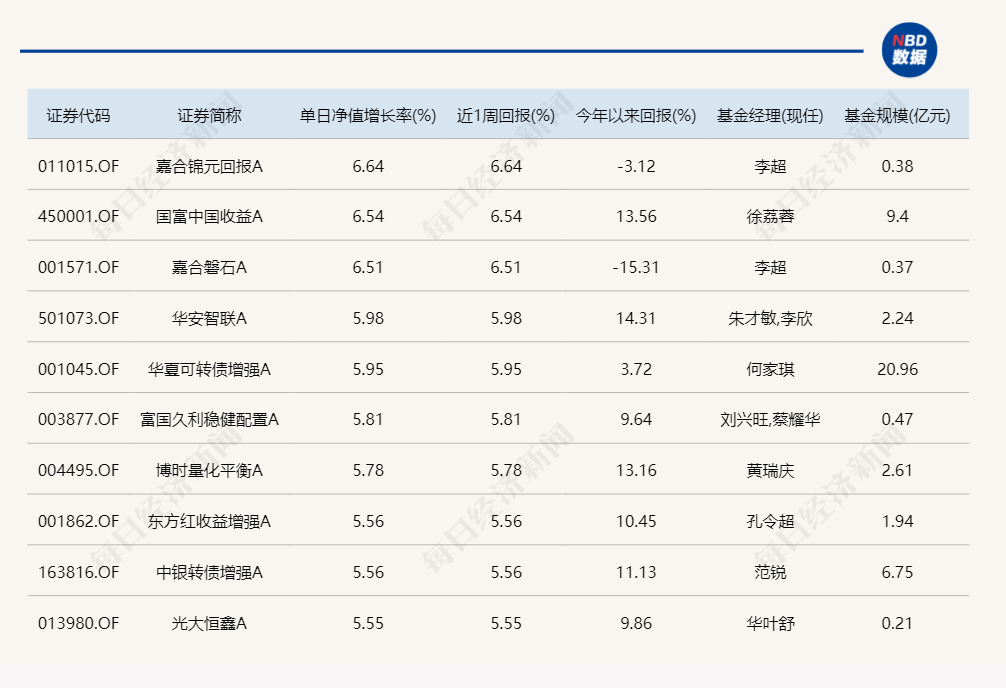Select fund name 东方红收益增强A
Image resolution: width=1006 pixels, height=688 pixels.
pyautogui.click(x=209, y=521)
